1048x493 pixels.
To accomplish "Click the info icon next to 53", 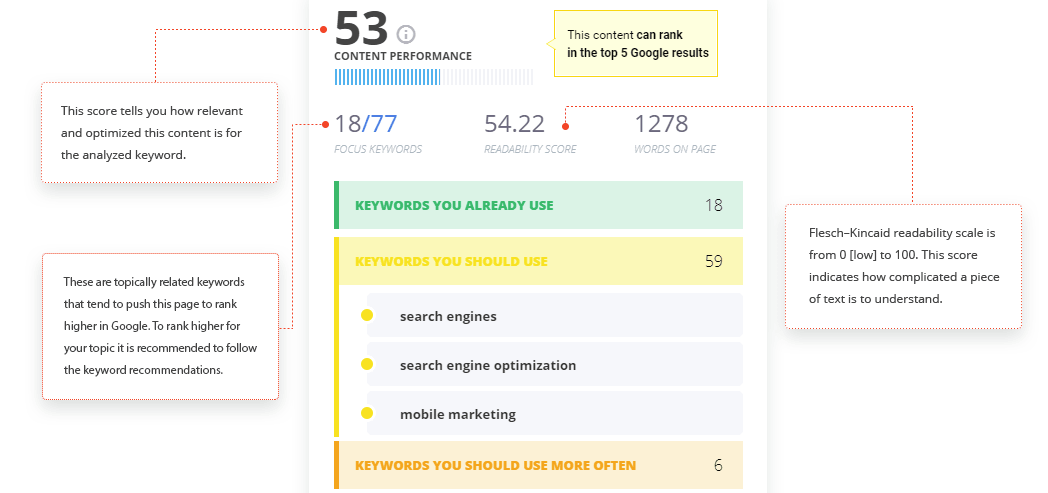I will (406, 33).
